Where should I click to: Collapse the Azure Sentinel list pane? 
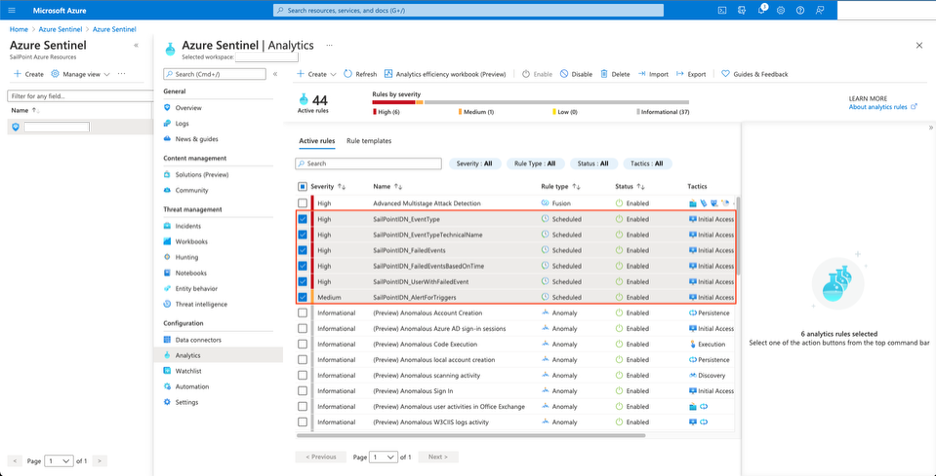pos(136,45)
